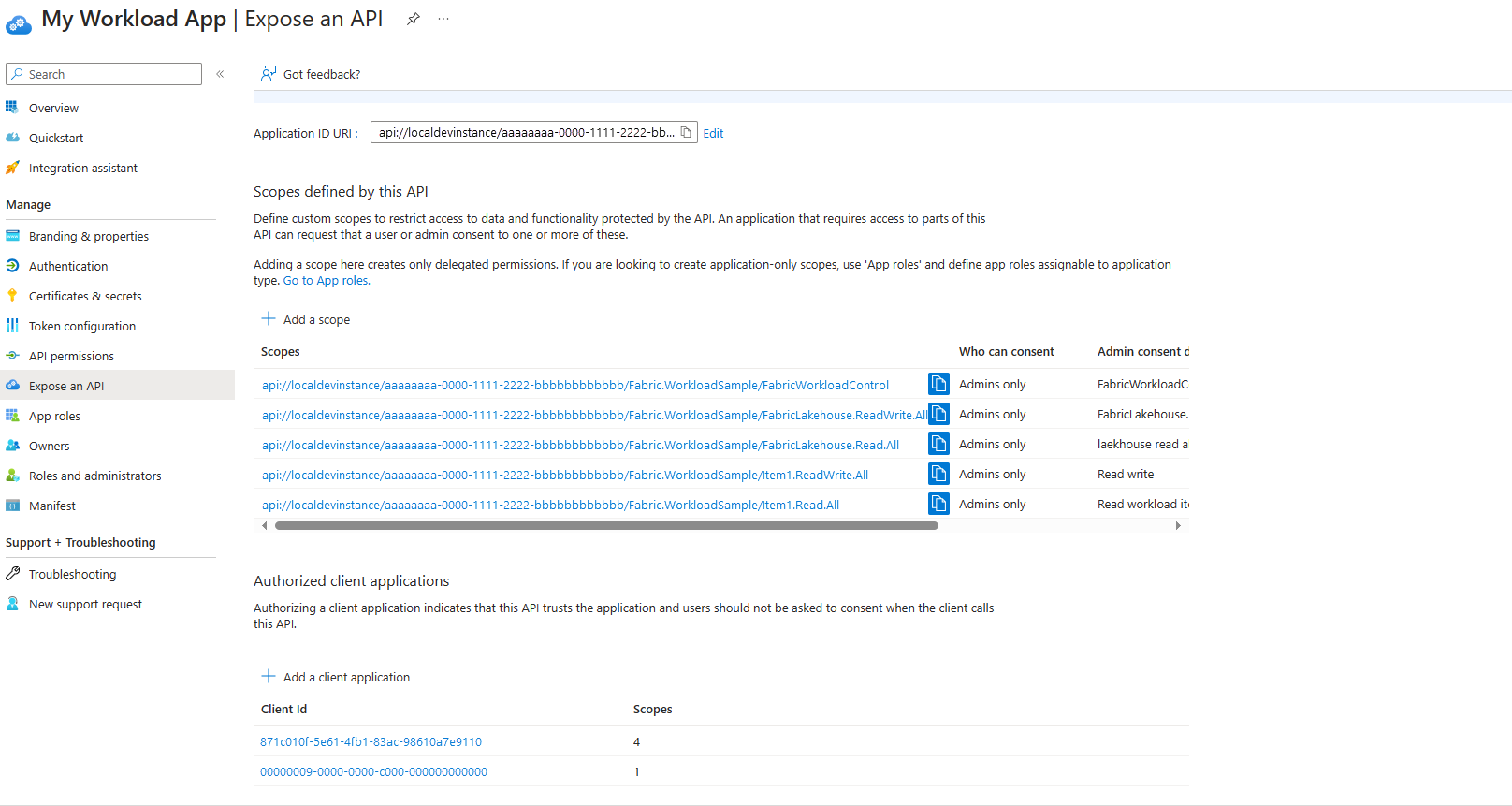The height and width of the screenshot is (806, 1512).
Task: Click the Overview grid icon
Action: pos(12,107)
